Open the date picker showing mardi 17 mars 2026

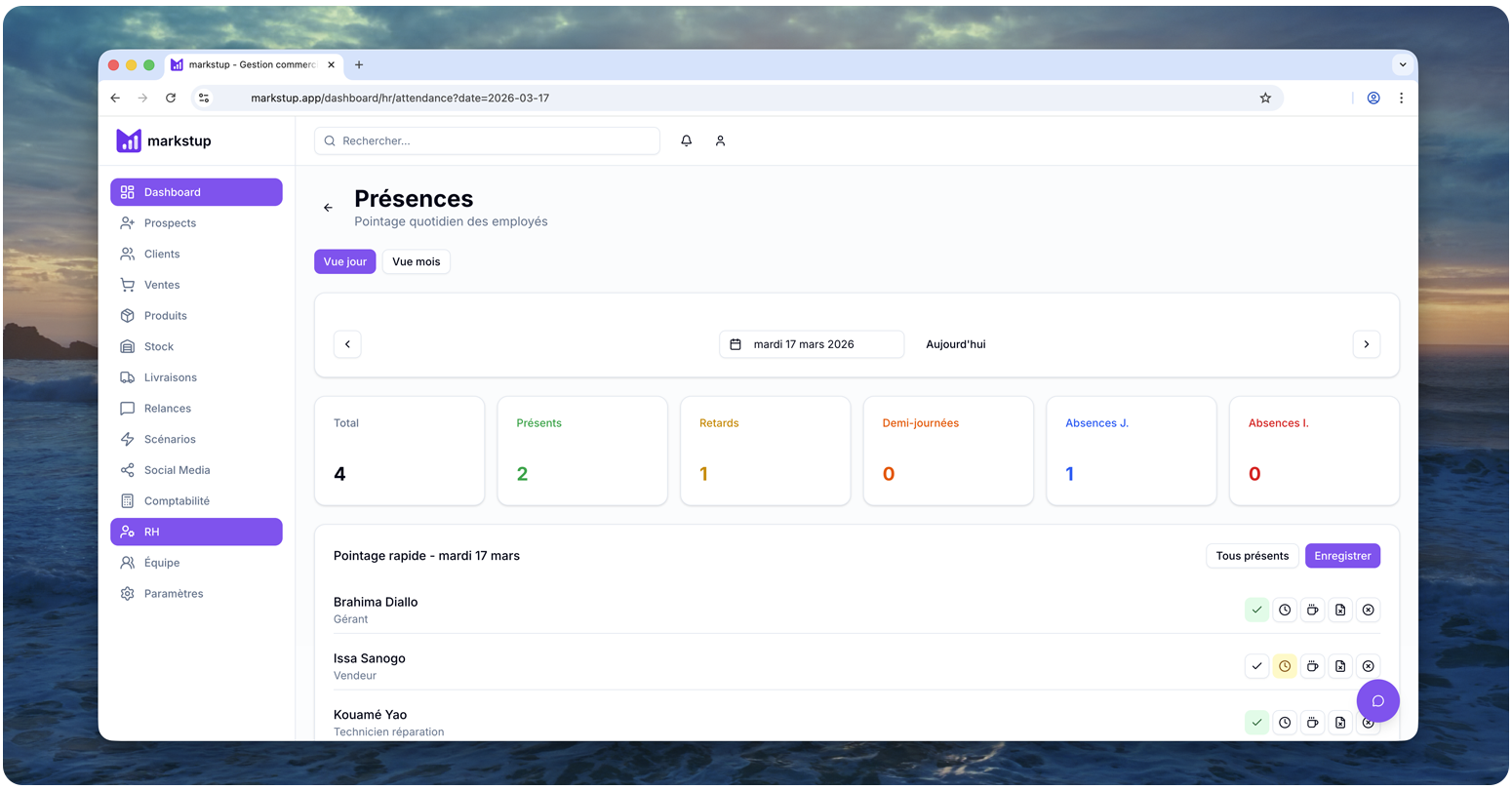(811, 344)
